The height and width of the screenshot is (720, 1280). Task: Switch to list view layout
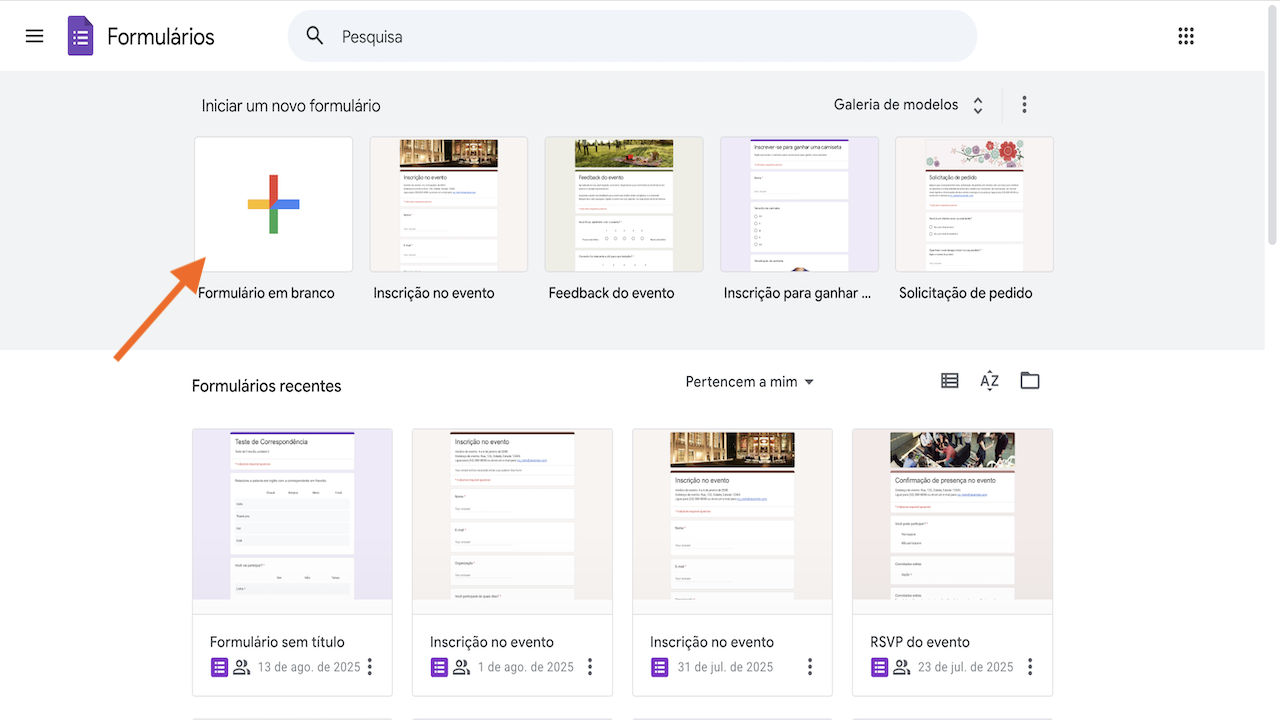[950, 381]
